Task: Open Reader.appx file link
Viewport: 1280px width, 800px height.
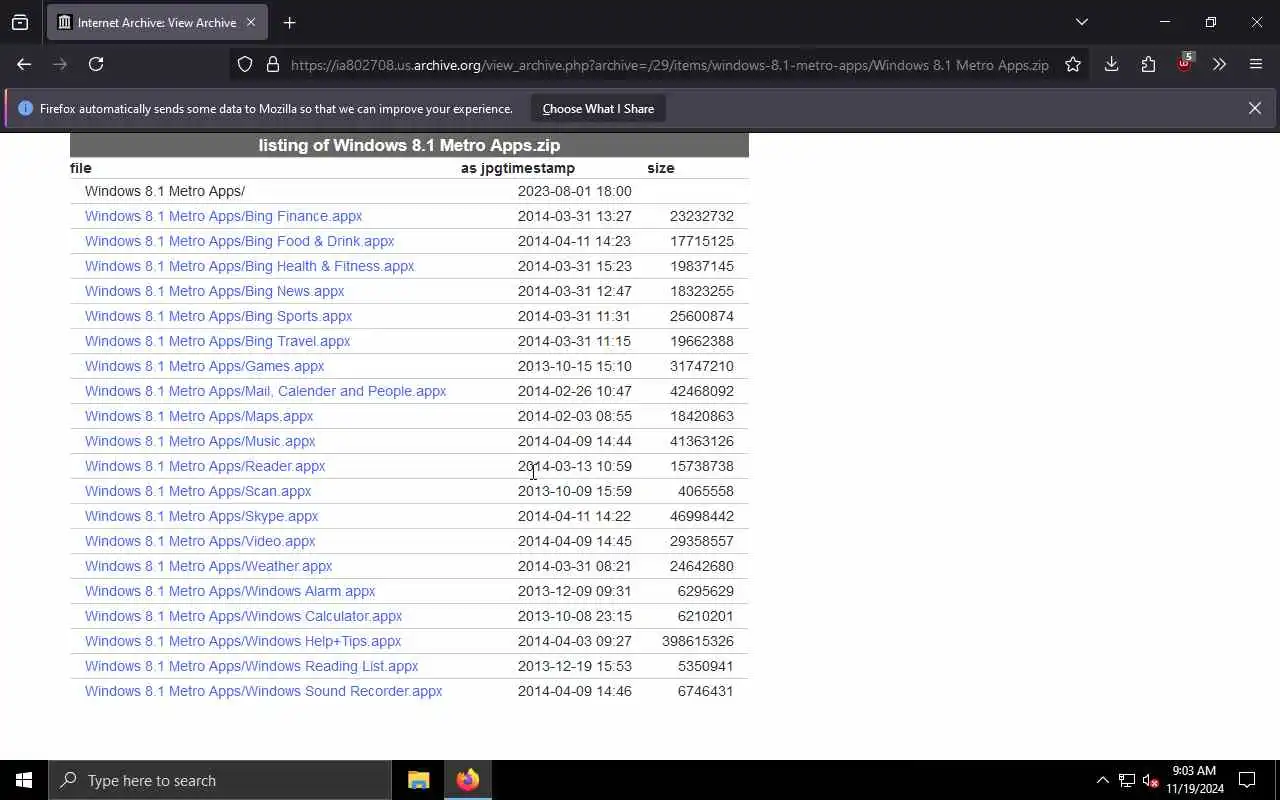Action: 205,466
